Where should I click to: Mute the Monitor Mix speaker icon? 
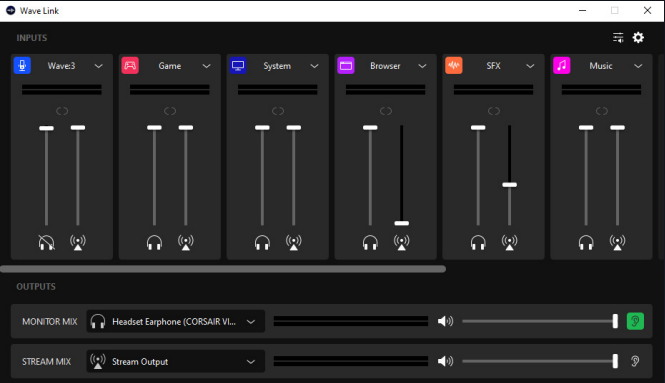click(x=445, y=321)
